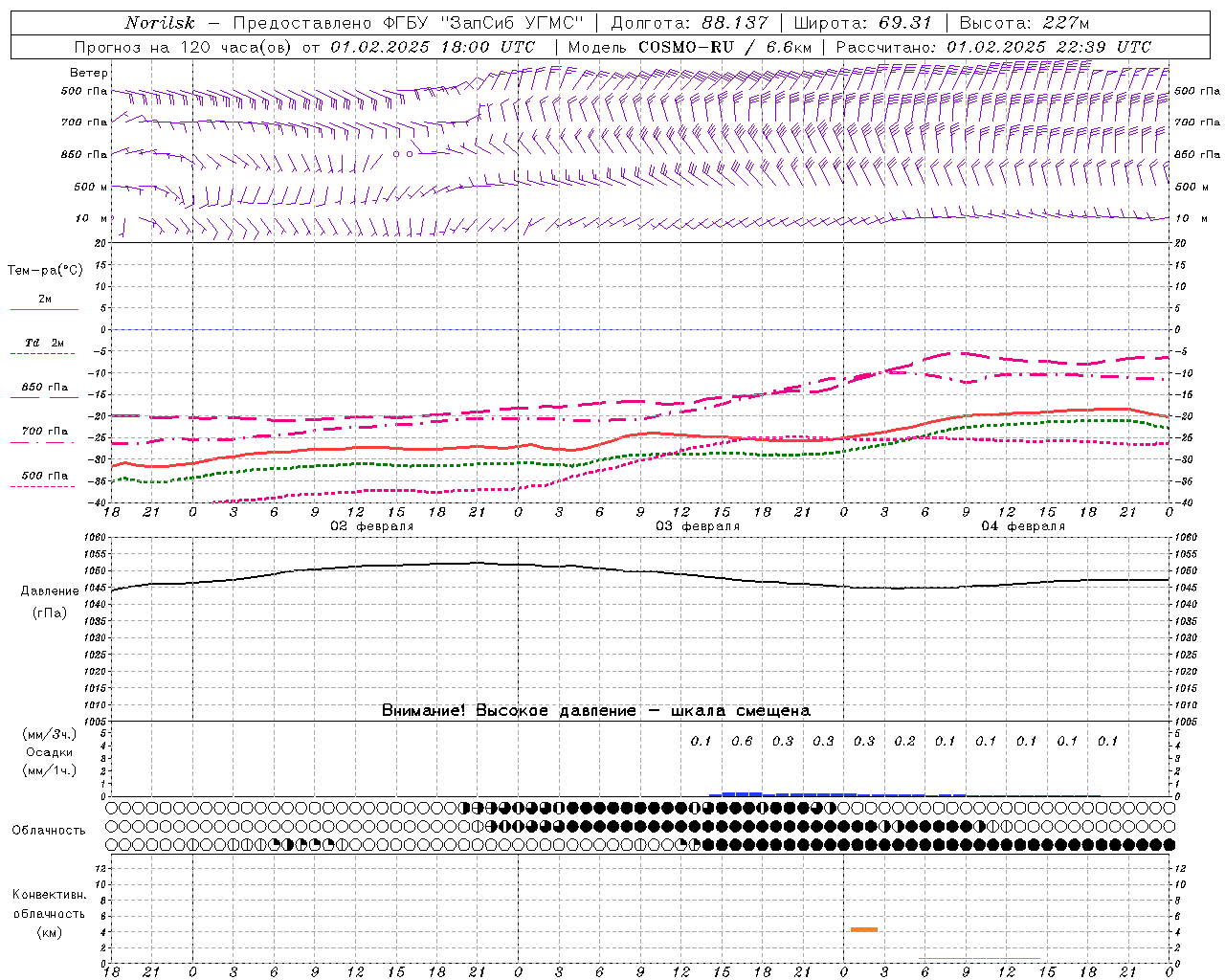This screenshot has width=1225, height=980.
Task: Click the (мм/1ч.) precipitation unit label
Action: [x=50, y=771]
